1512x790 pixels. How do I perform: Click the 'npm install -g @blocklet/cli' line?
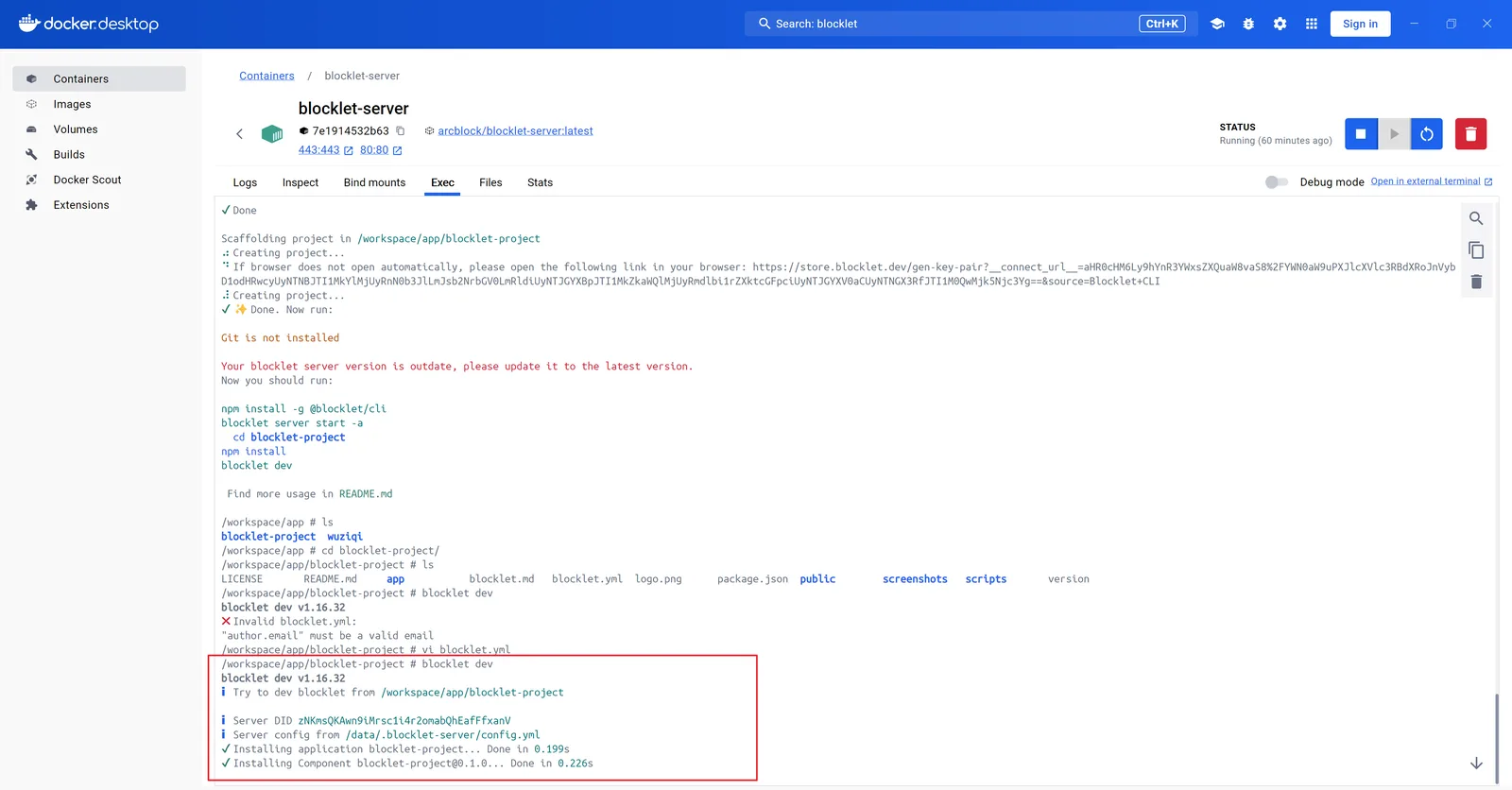[x=303, y=409]
